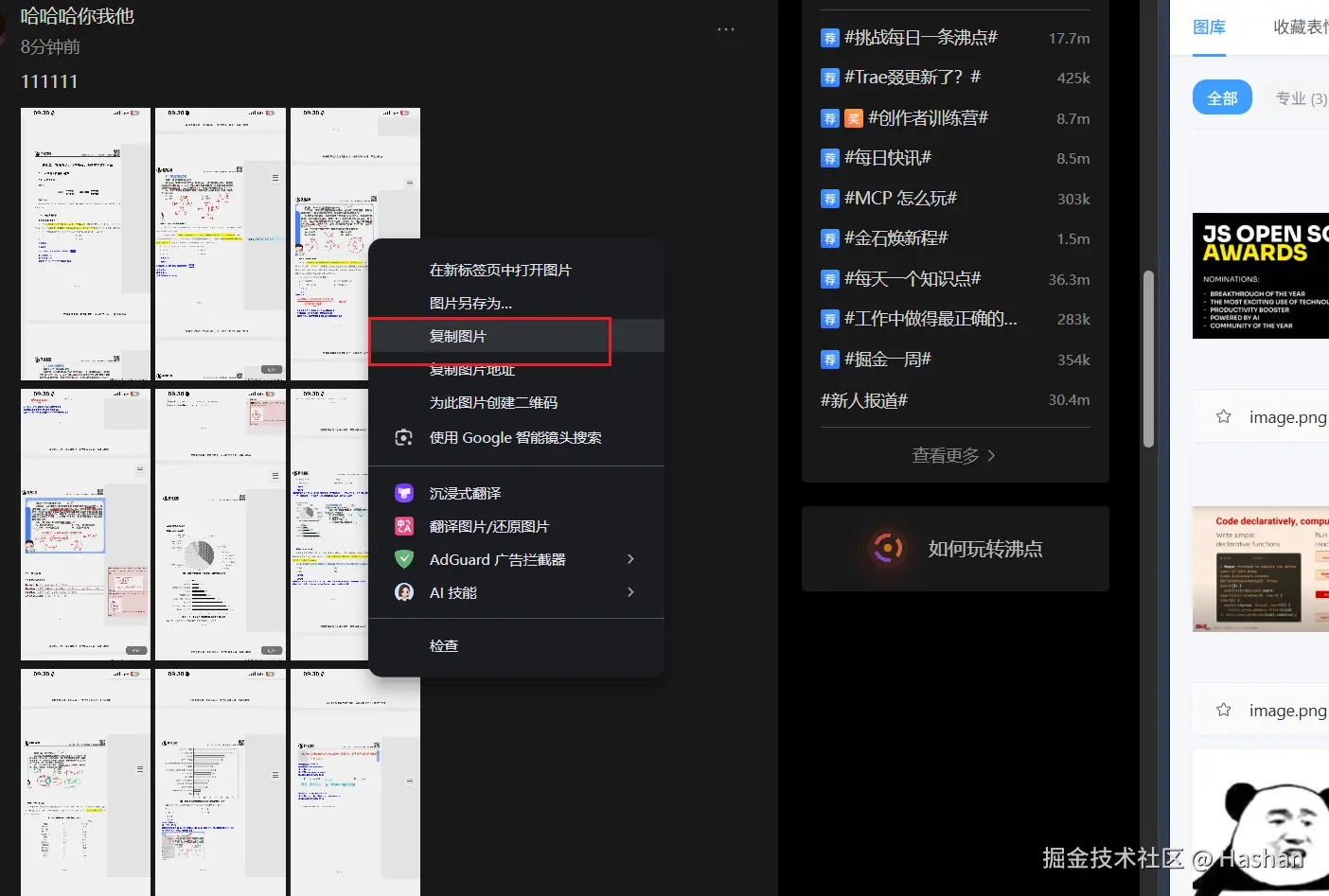Click the 翻译图片/还原图片 pink icon
This screenshot has width=1329, height=896.
point(403,526)
